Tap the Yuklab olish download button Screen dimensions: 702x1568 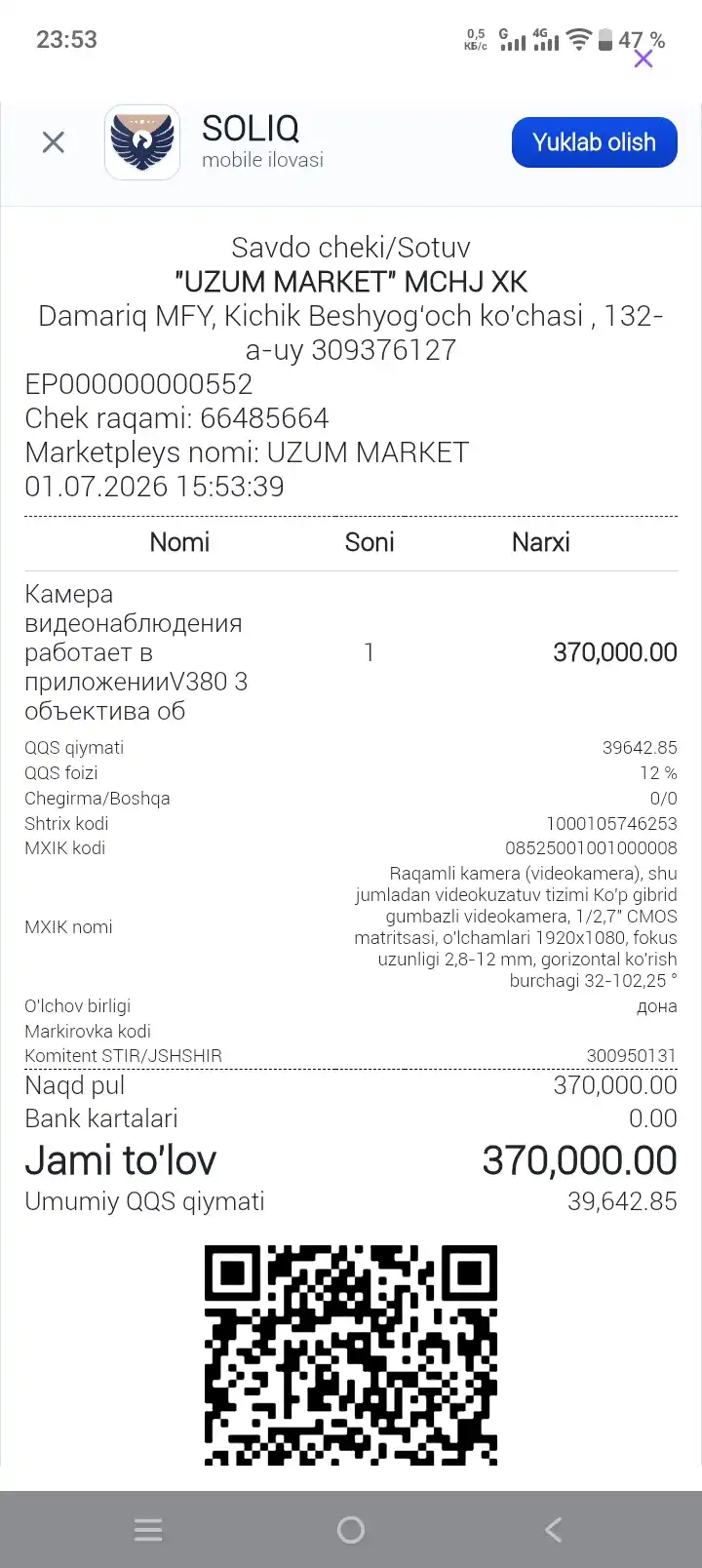(594, 142)
